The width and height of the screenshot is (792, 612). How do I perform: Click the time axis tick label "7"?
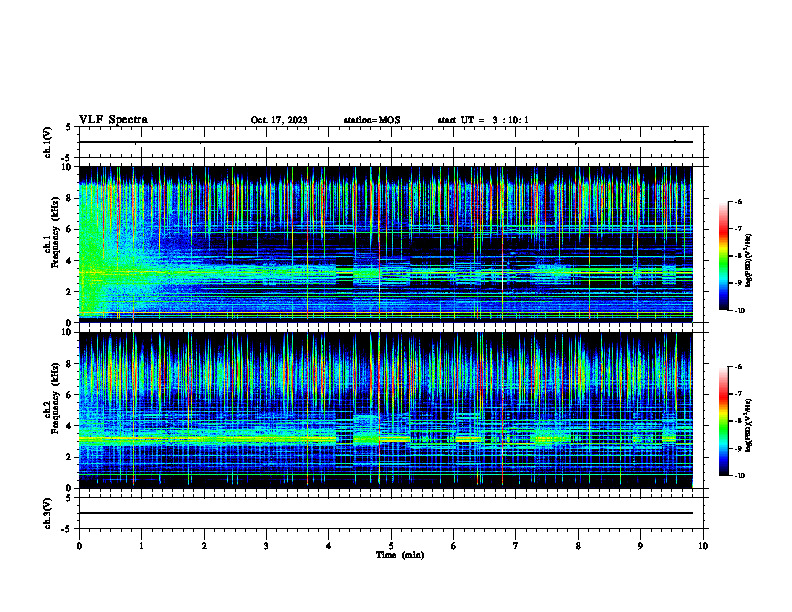(x=516, y=546)
